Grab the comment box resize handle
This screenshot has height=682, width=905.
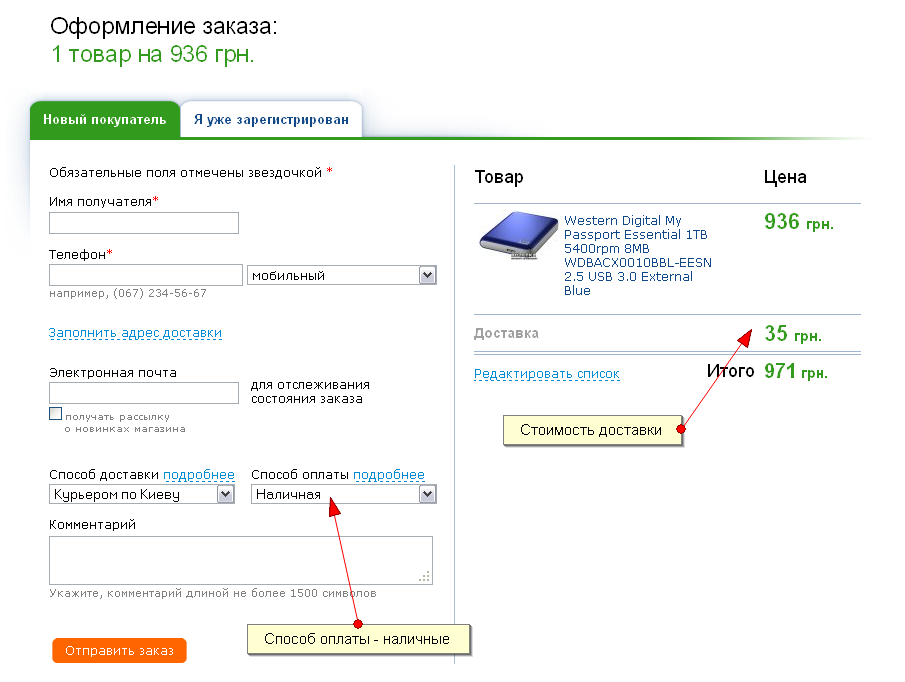[425, 576]
